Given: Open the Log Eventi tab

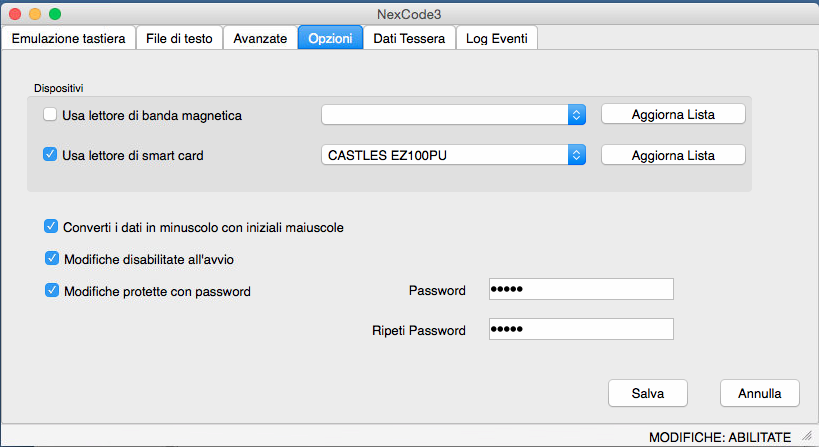Looking at the screenshot, I should point(498,38).
